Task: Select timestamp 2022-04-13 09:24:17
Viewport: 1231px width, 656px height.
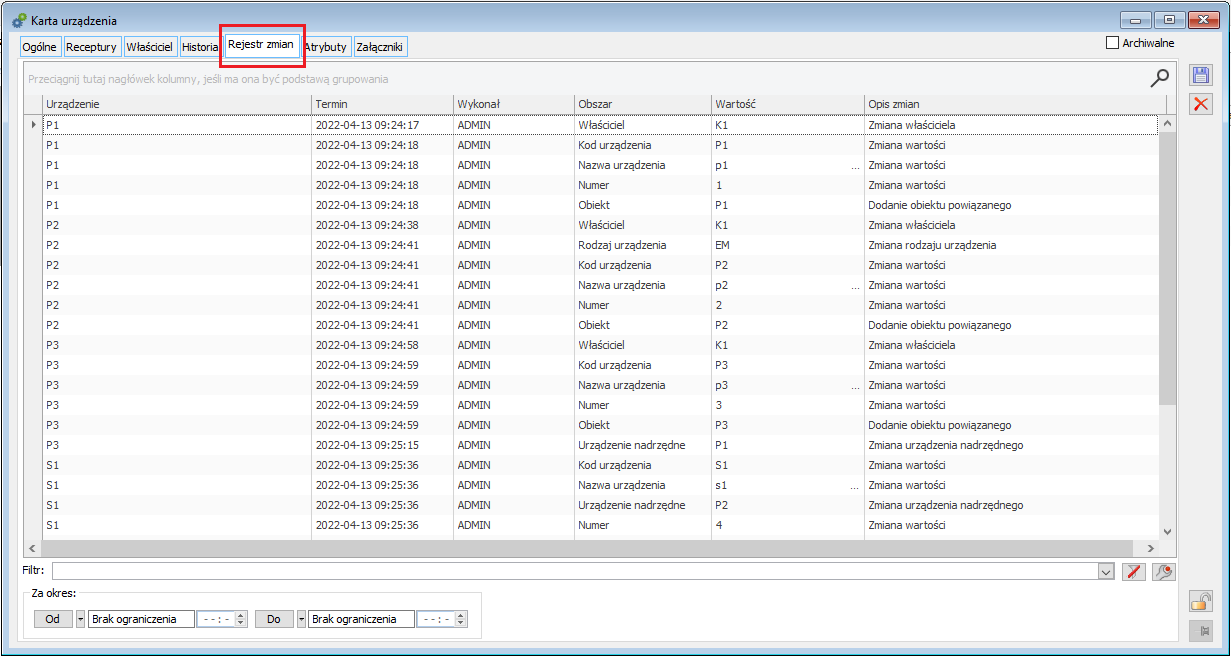Action: (382, 125)
